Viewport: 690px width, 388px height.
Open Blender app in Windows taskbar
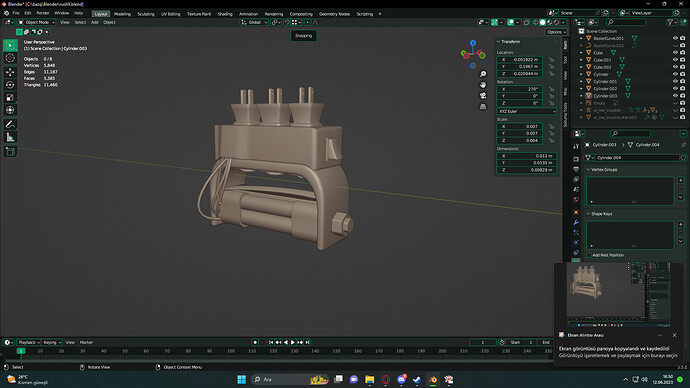(x=433, y=379)
